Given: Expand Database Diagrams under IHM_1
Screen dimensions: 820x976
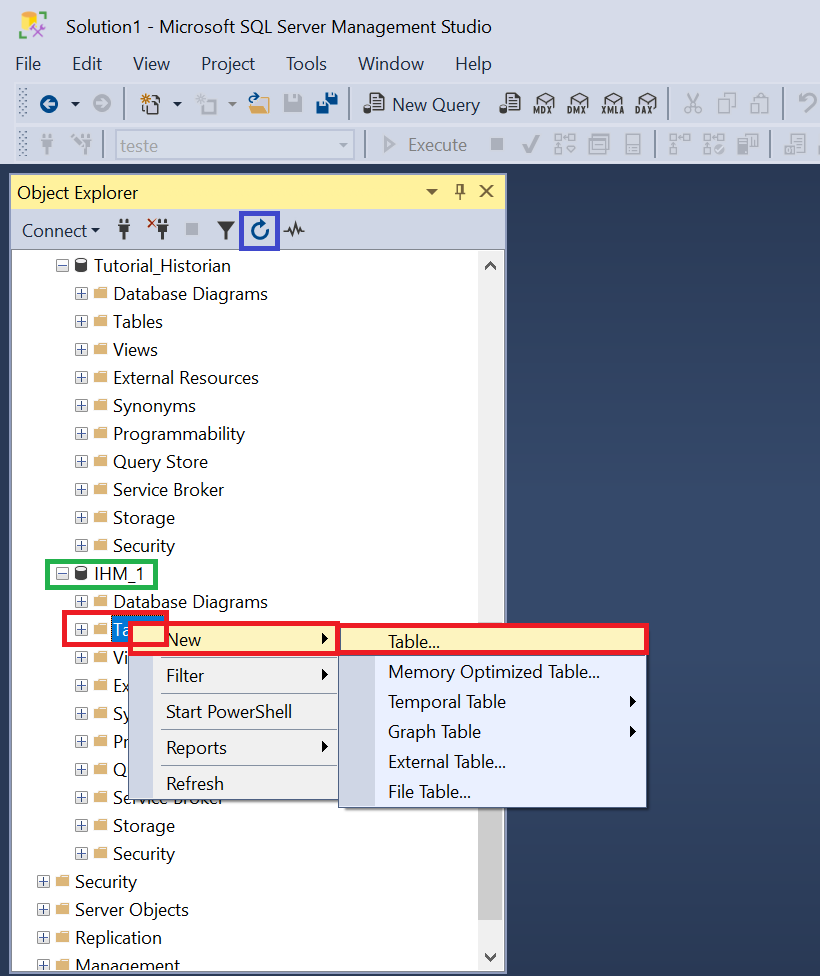Looking at the screenshot, I should [x=81, y=601].
